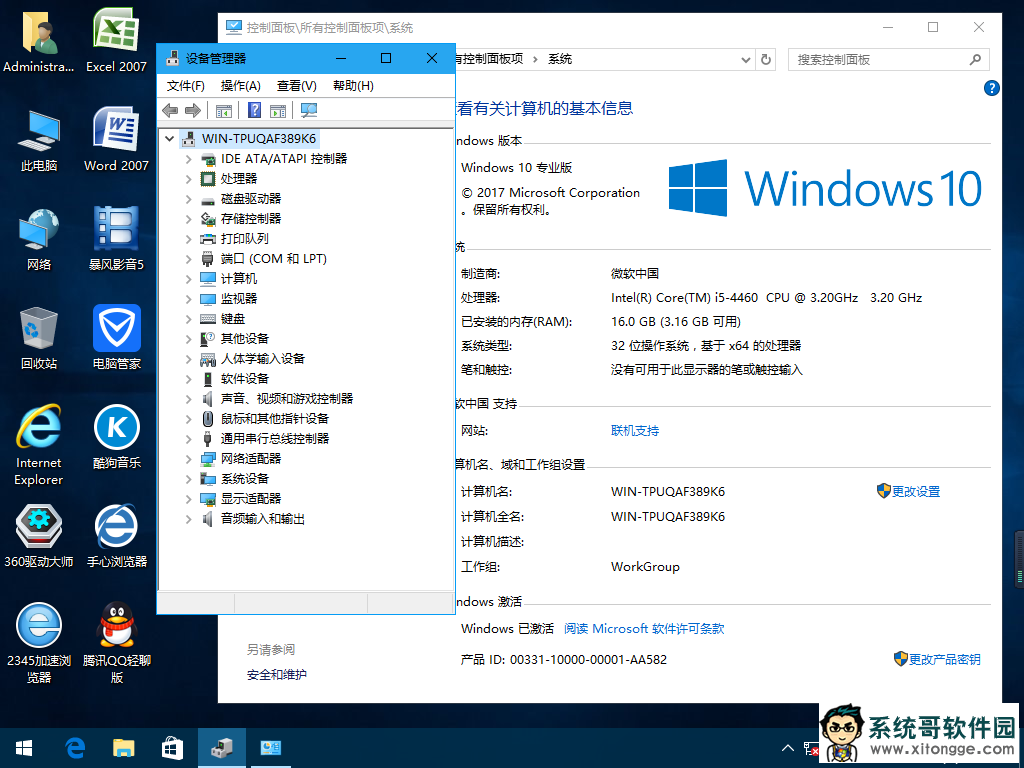Expand 网络适配器 node

[189, 459]
